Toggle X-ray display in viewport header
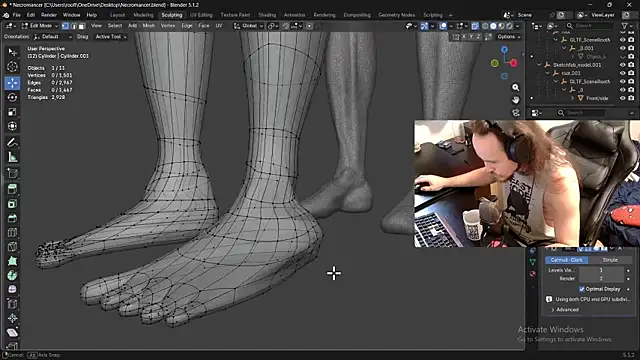Screen dimensions: 640x360 pyautogui.click(x=475, y=26)
